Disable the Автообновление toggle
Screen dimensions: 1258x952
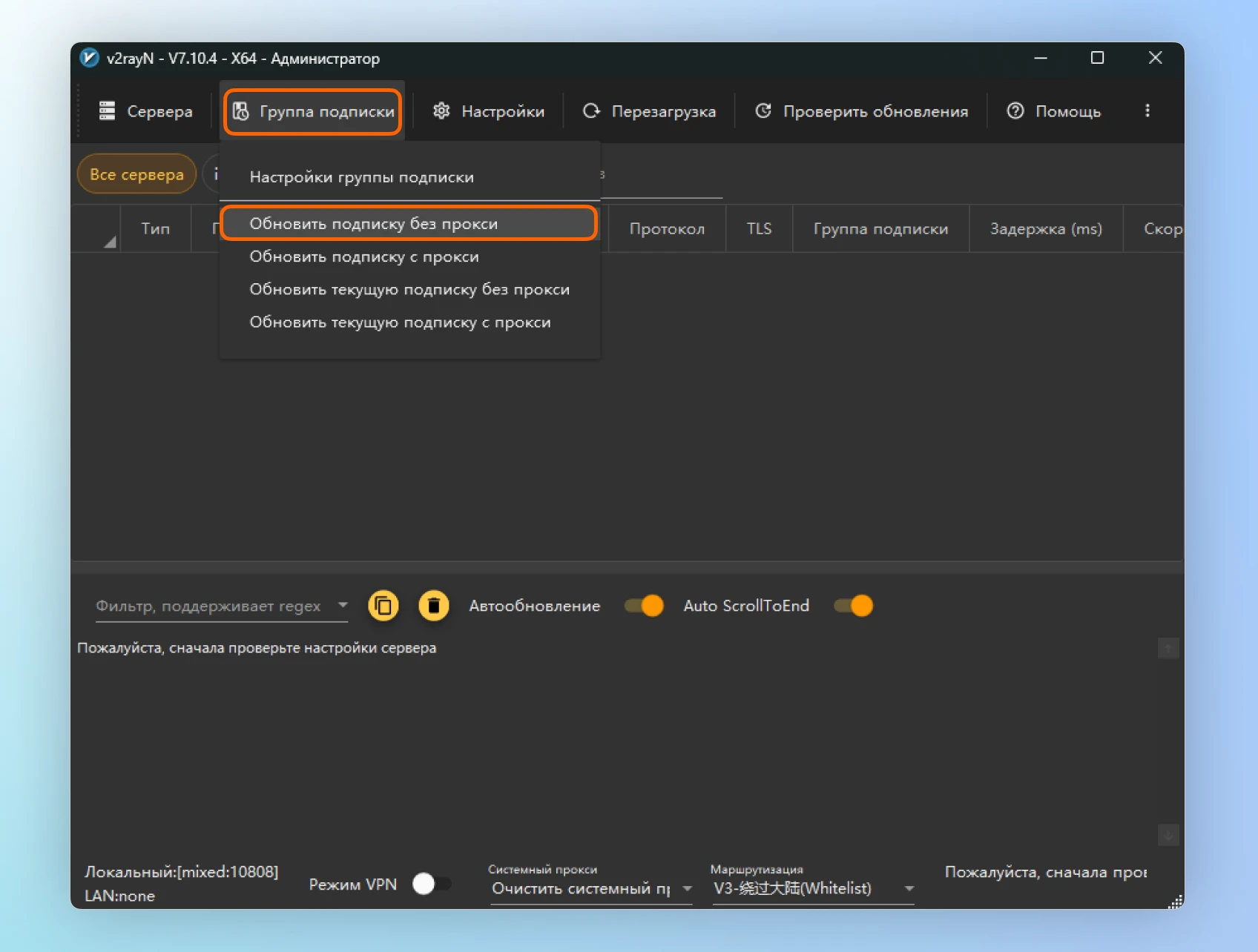[x=644, y=606]
